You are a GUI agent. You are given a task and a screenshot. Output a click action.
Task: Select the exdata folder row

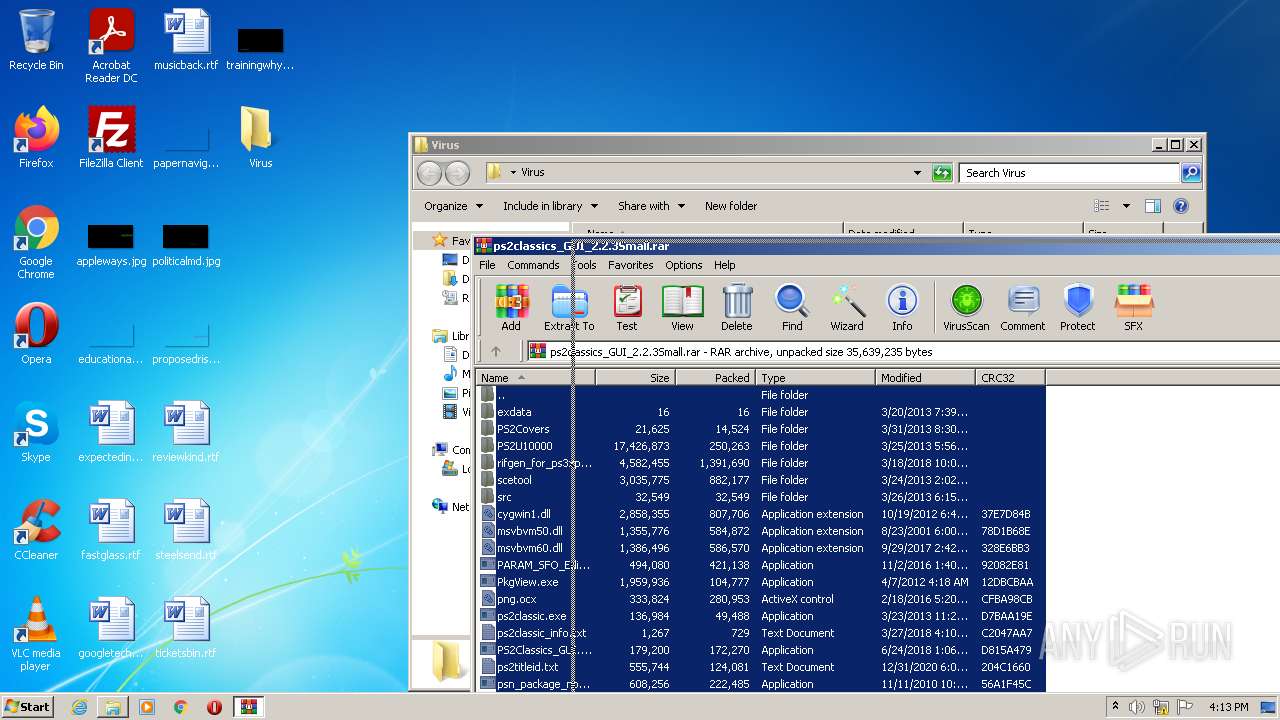(x=760, y=412)
